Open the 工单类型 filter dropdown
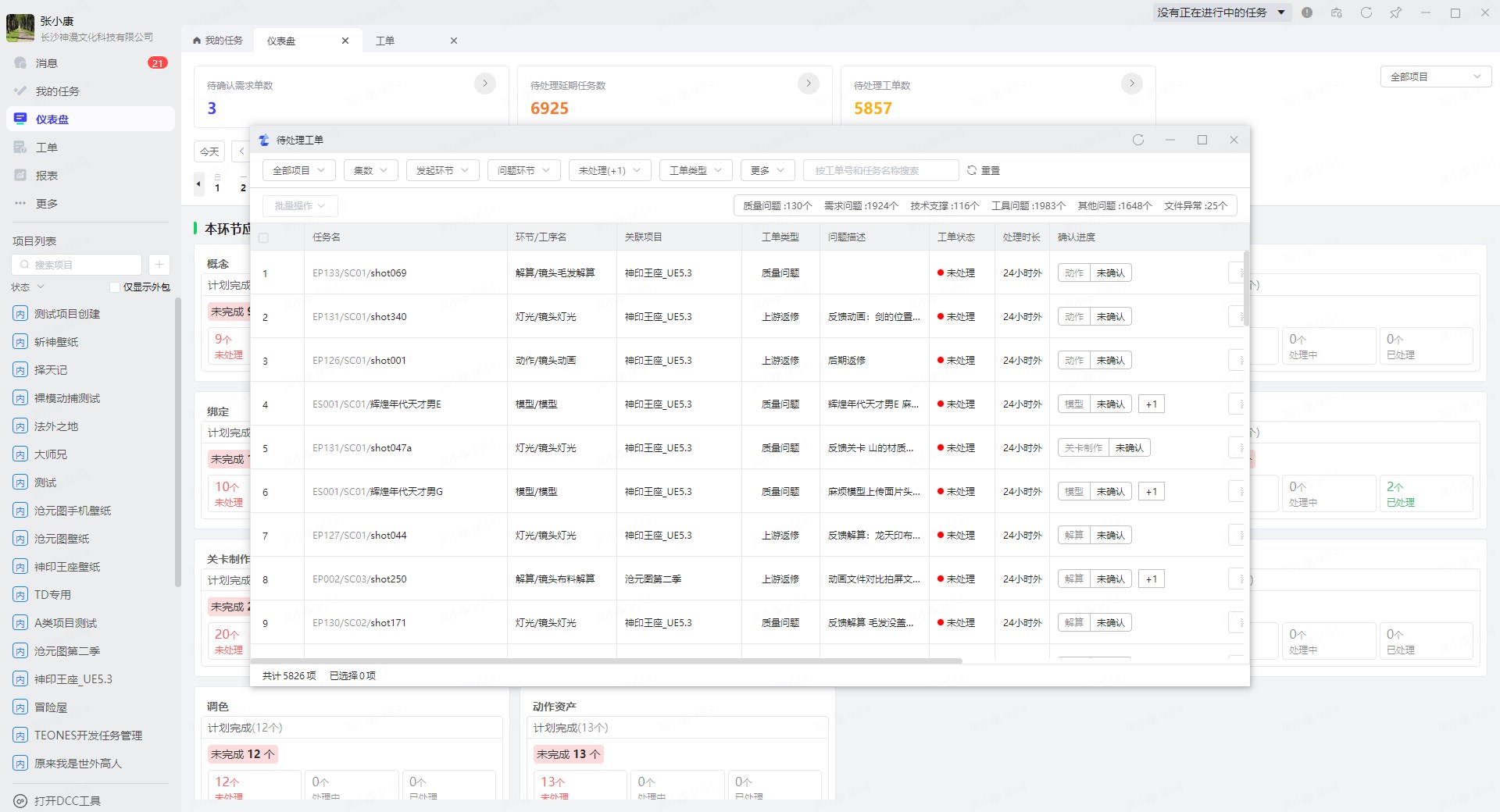 click(x=695, y=170)
